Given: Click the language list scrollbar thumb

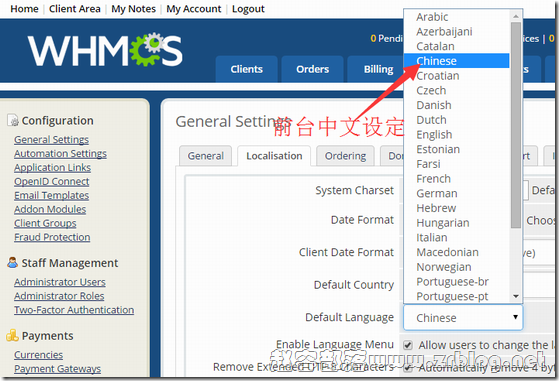Looking at the screenshot, I should click(516, 125).
